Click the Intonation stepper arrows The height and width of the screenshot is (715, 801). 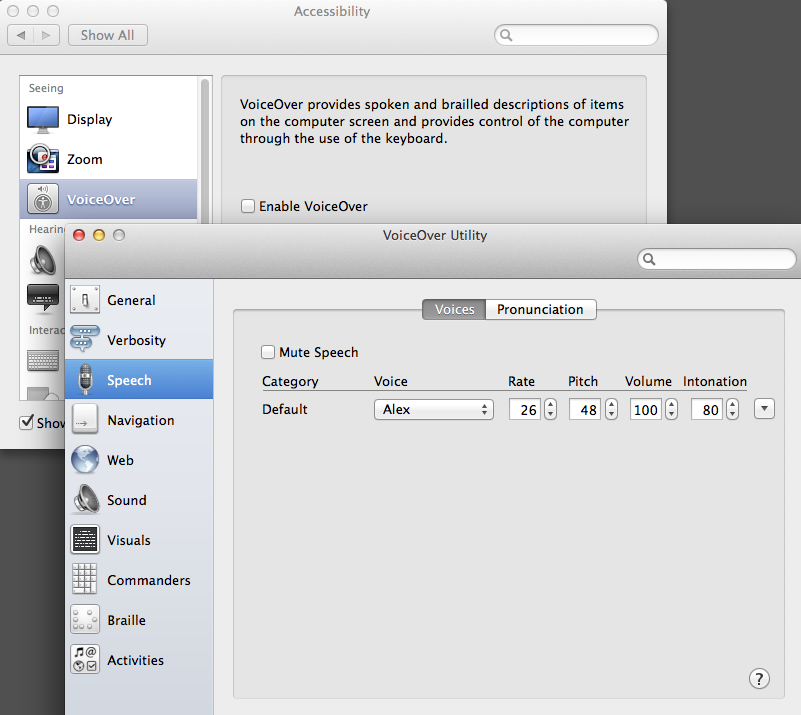click(x=733, y=409)
